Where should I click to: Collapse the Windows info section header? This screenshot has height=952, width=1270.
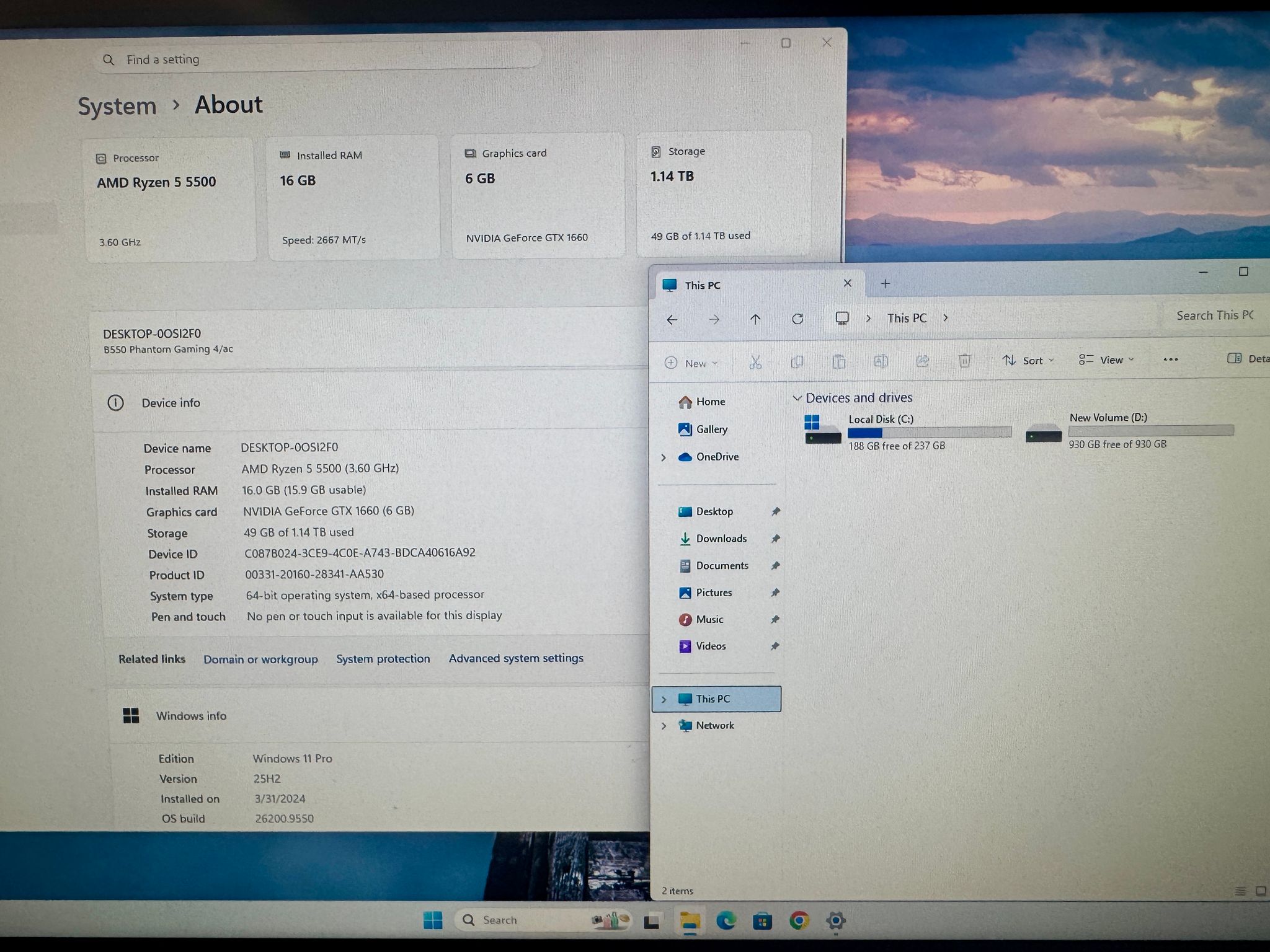click(380, 716)
